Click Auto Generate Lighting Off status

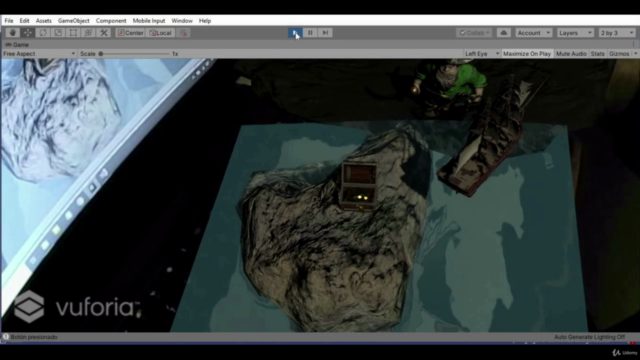coord(589,337)
